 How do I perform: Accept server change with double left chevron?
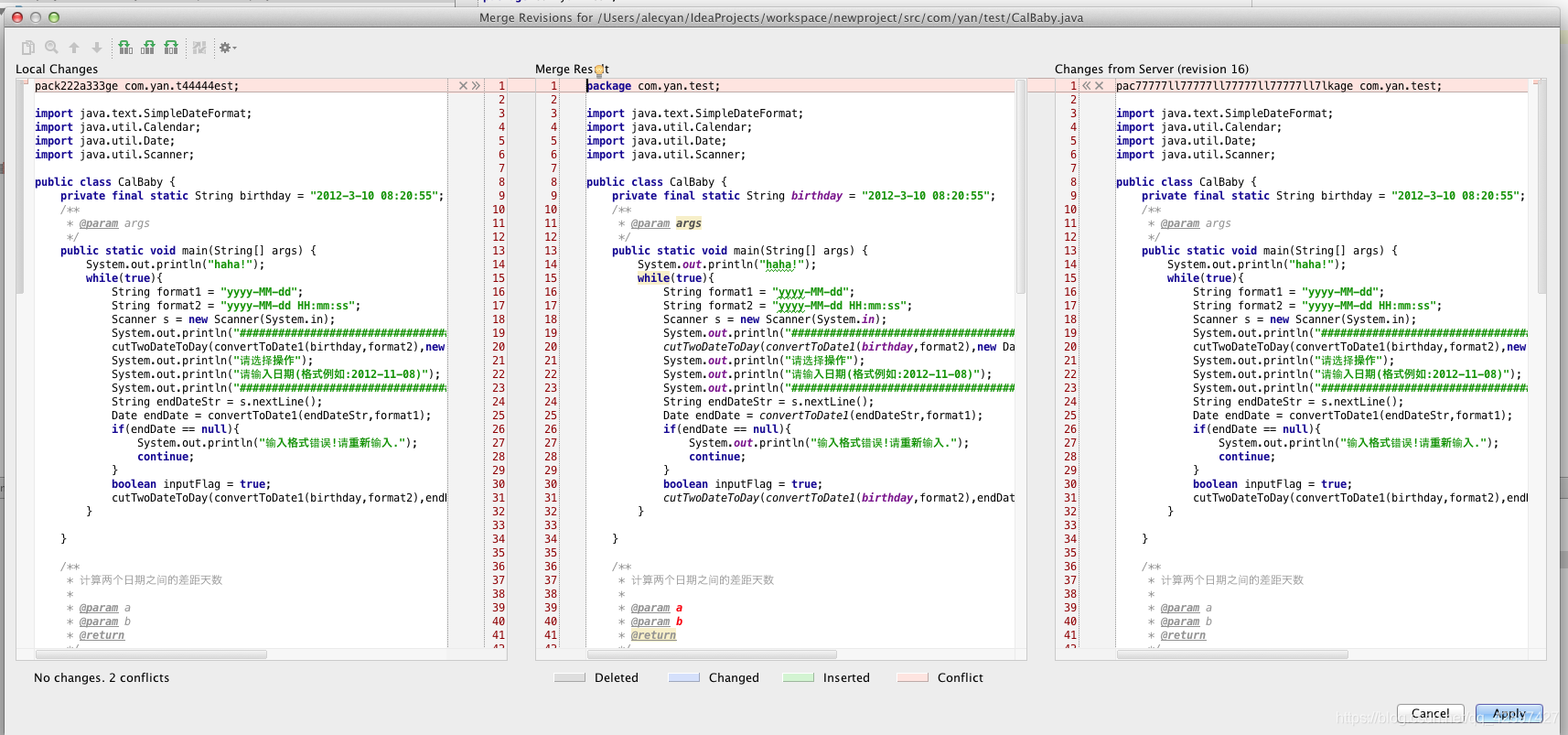[x=1087, y=86]
